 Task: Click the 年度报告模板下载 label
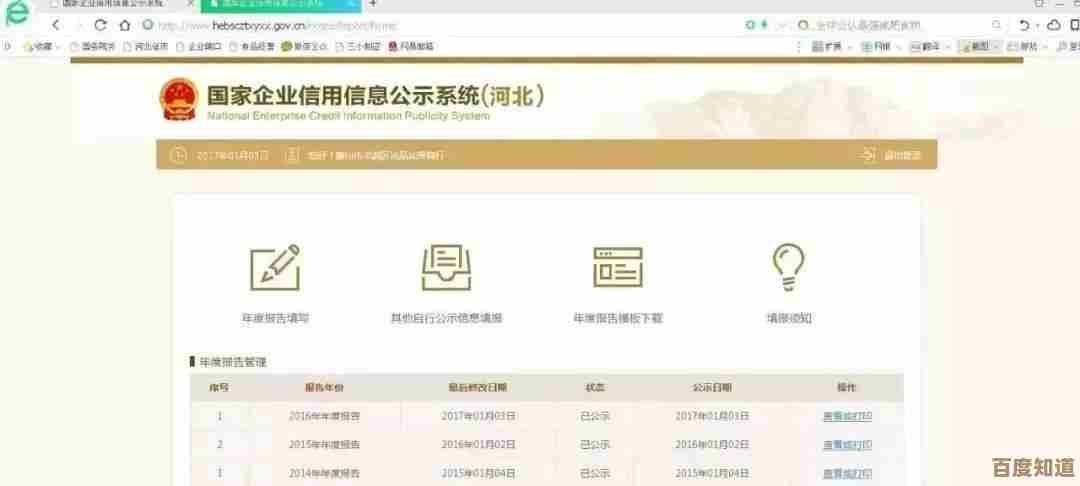click(x=618, y=318)
